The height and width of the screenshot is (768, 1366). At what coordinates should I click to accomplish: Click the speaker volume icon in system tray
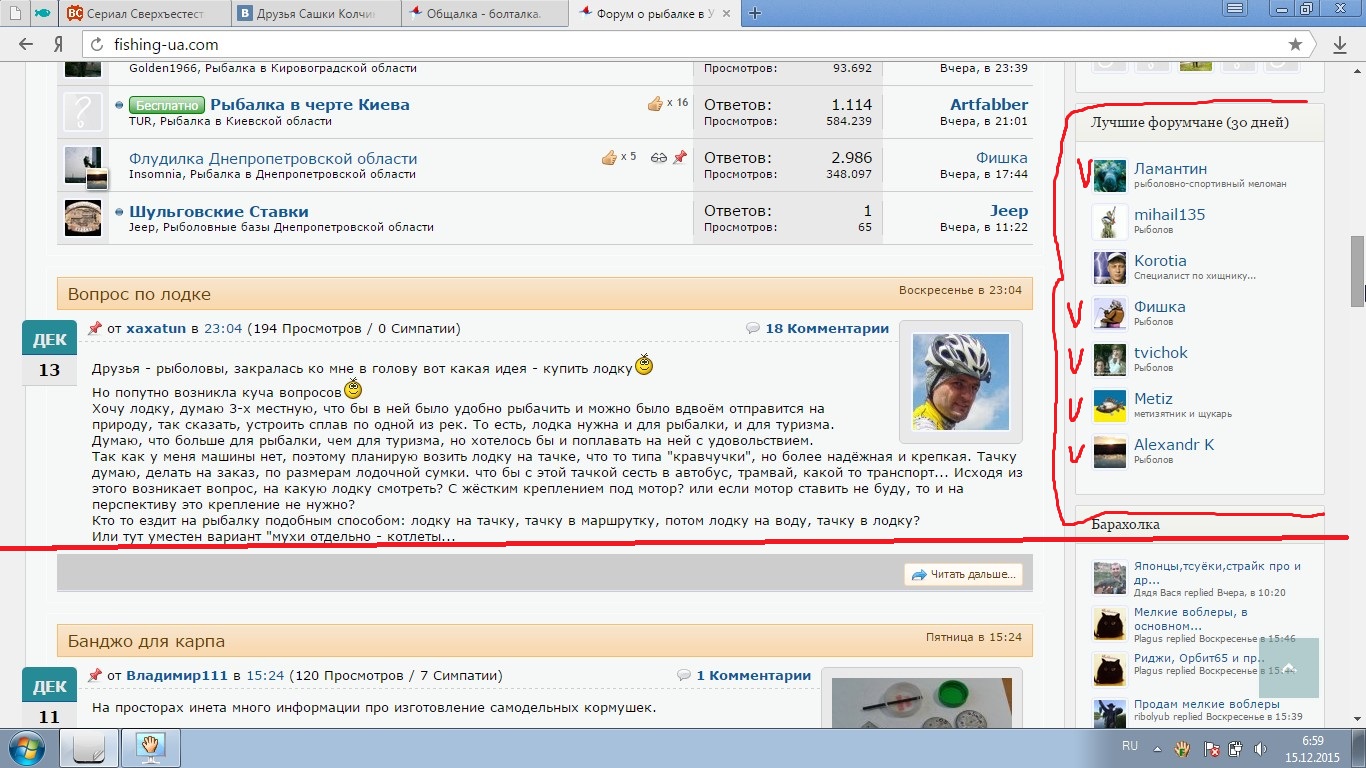click(x=1258, y=748)
